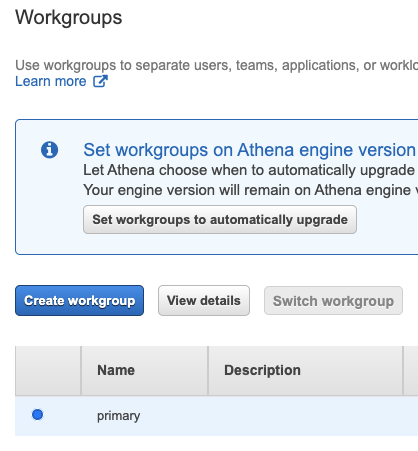This screenshot has width=418, height=451.
Task: Select the primary workgroup radio button
Action: coord(37,415)
